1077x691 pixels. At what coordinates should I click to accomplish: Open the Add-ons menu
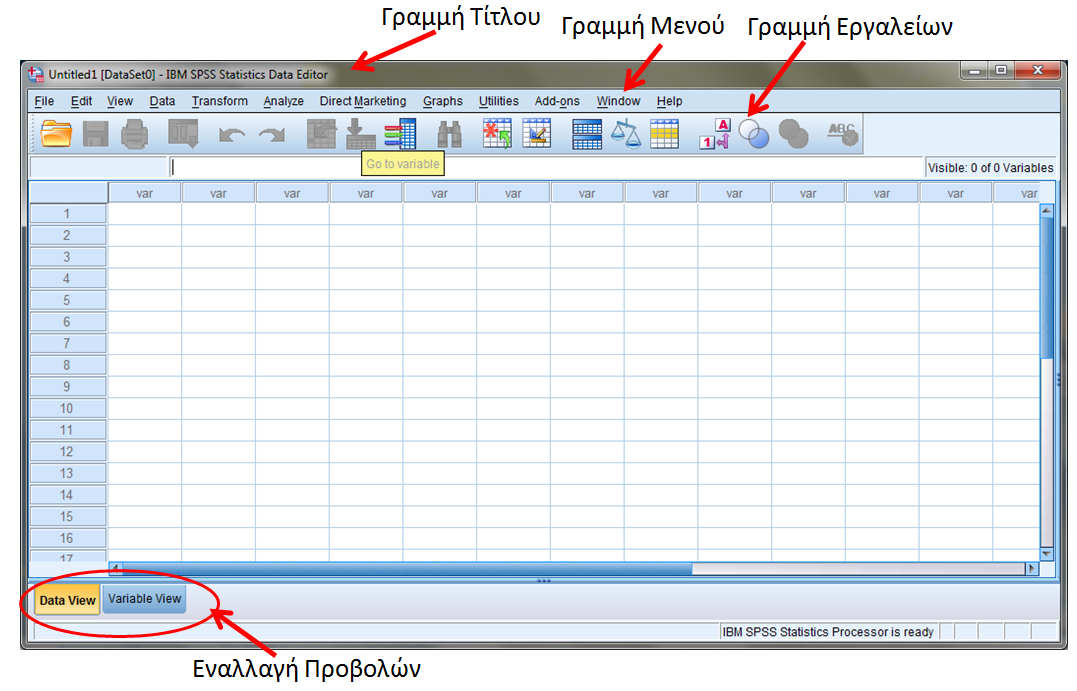pos(557,101)
